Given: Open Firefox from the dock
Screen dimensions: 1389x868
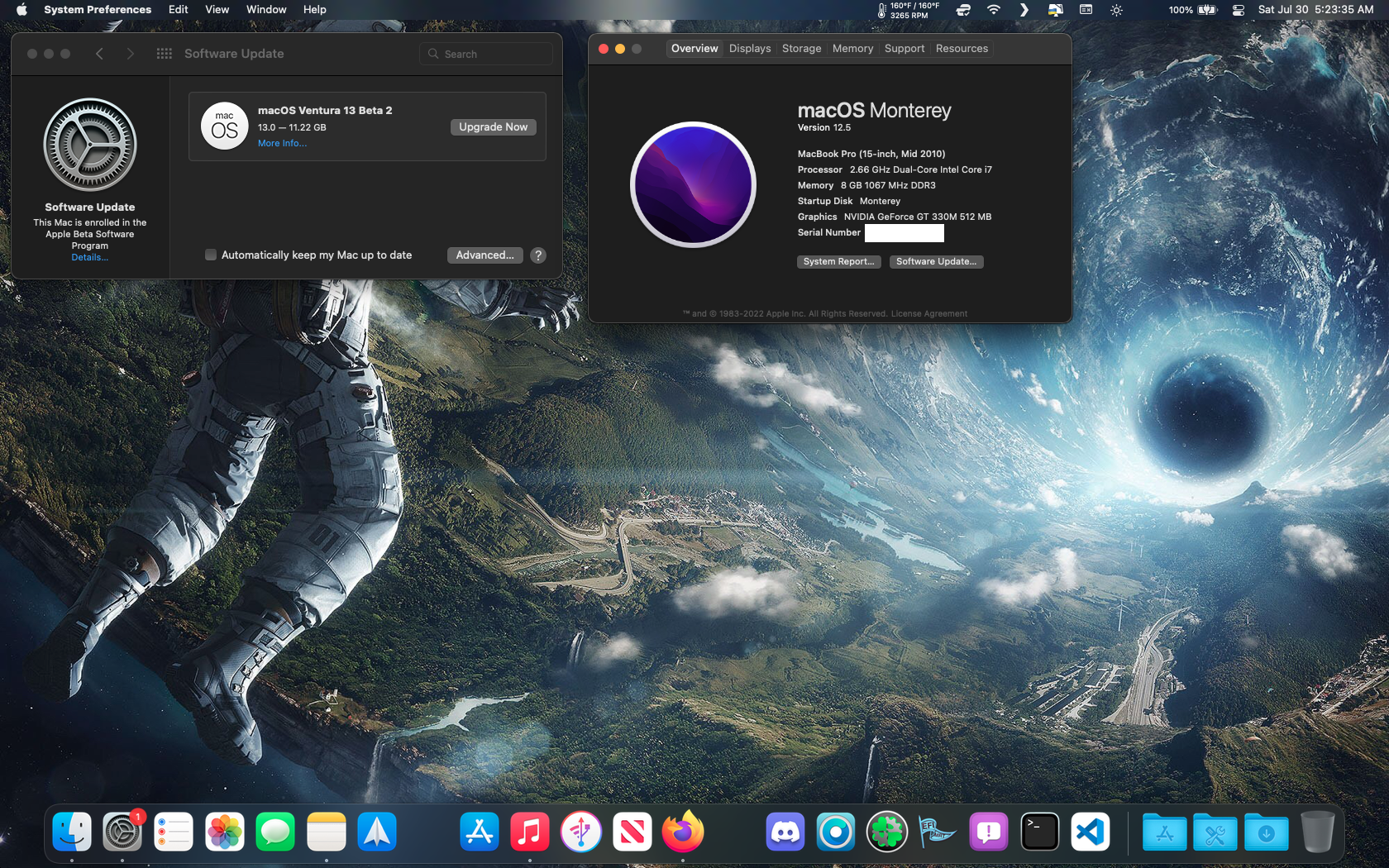Looking at the screenshot, I should [x=683, y=832].
